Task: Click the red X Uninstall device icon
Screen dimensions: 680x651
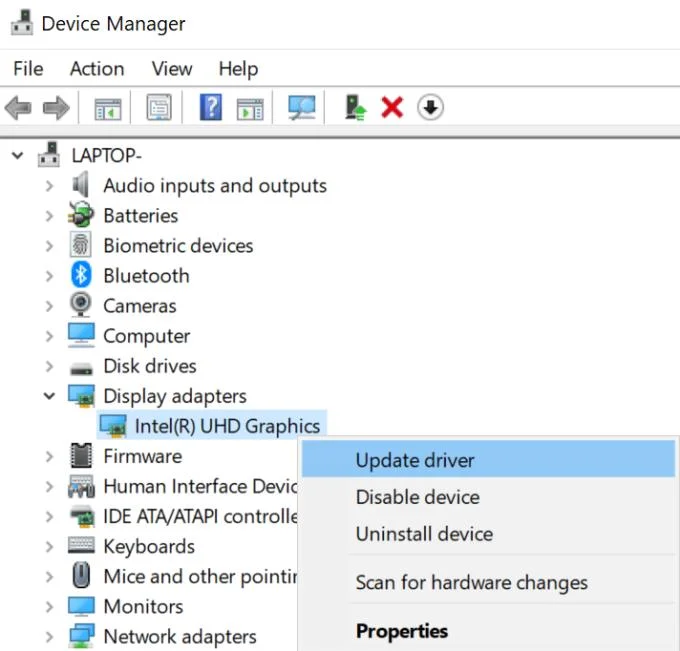Action: click(392, 107)
